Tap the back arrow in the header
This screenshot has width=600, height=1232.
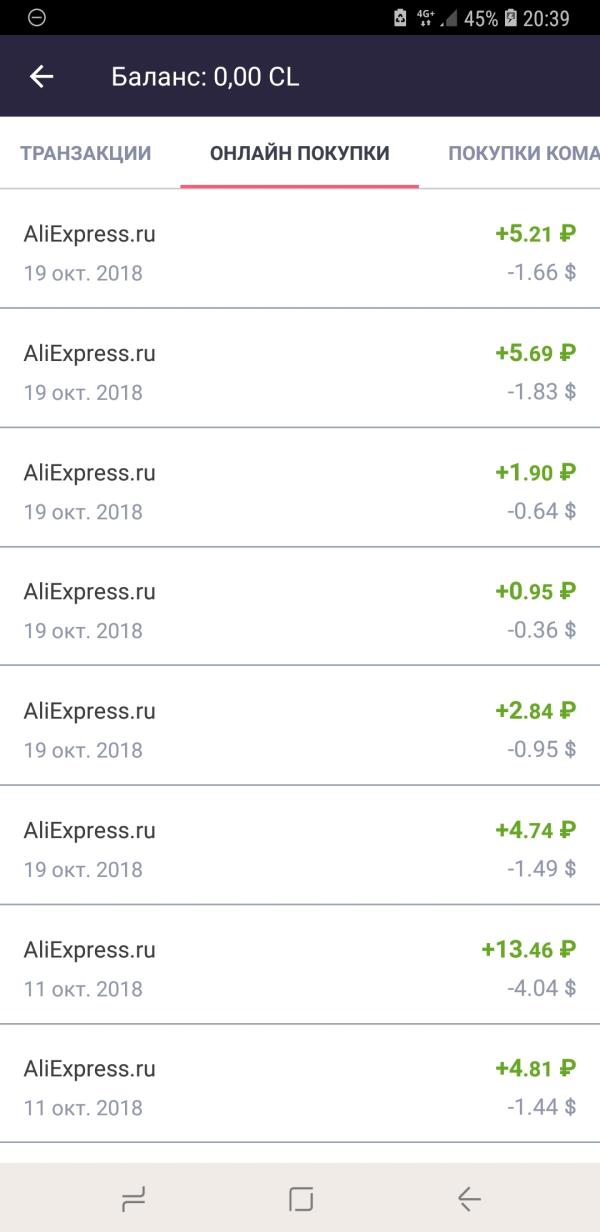pos(41,76)
